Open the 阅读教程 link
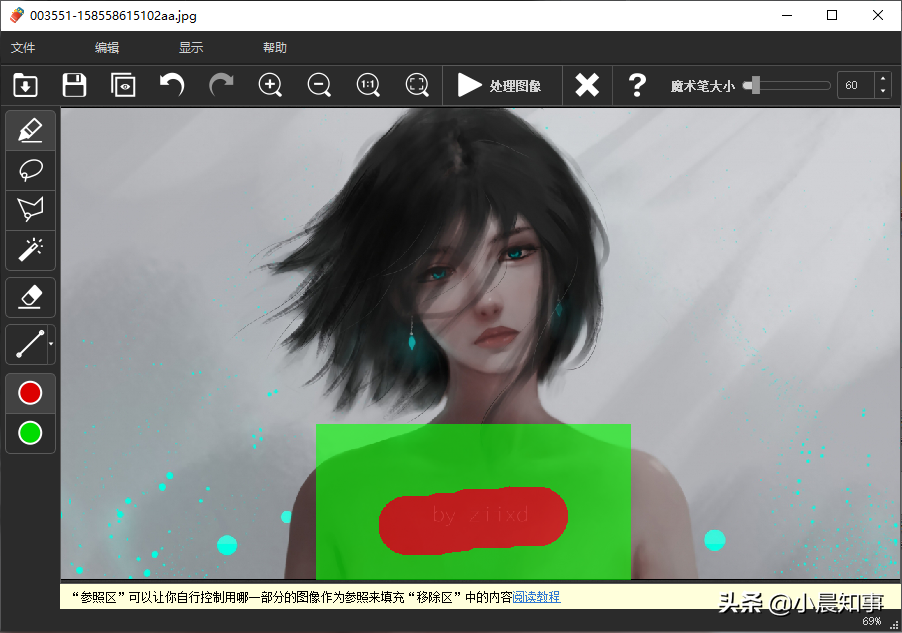The height and width of the screenshot is (633, 902). point(536,597)
